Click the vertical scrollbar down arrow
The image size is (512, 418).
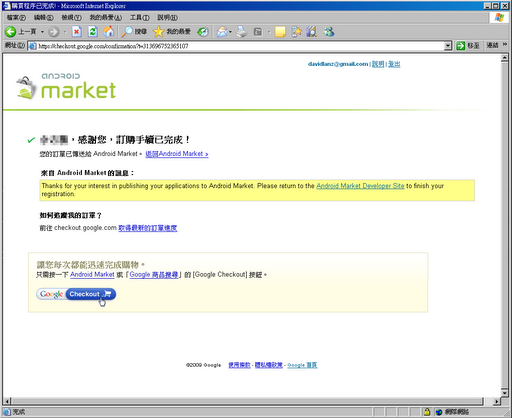click(504, 393)
